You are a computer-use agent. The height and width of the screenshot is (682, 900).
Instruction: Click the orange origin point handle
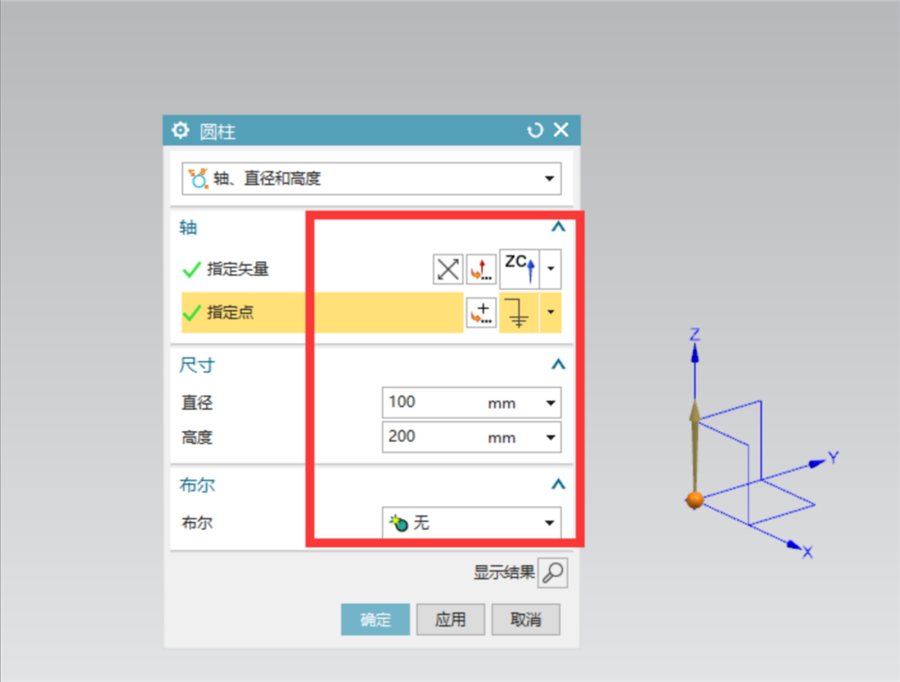tap(695, 500)
